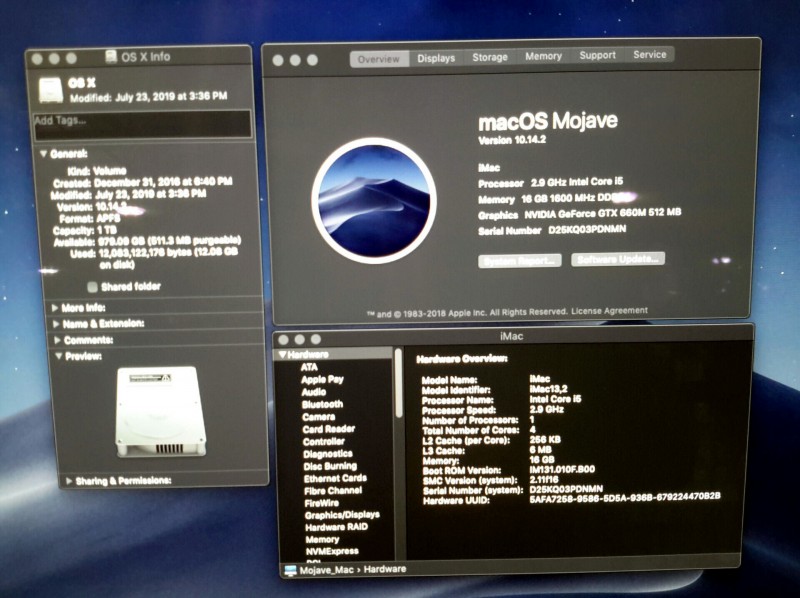Select FireWire in the hardware list
Screen dimensions: 800x598
tap(321, 503)
